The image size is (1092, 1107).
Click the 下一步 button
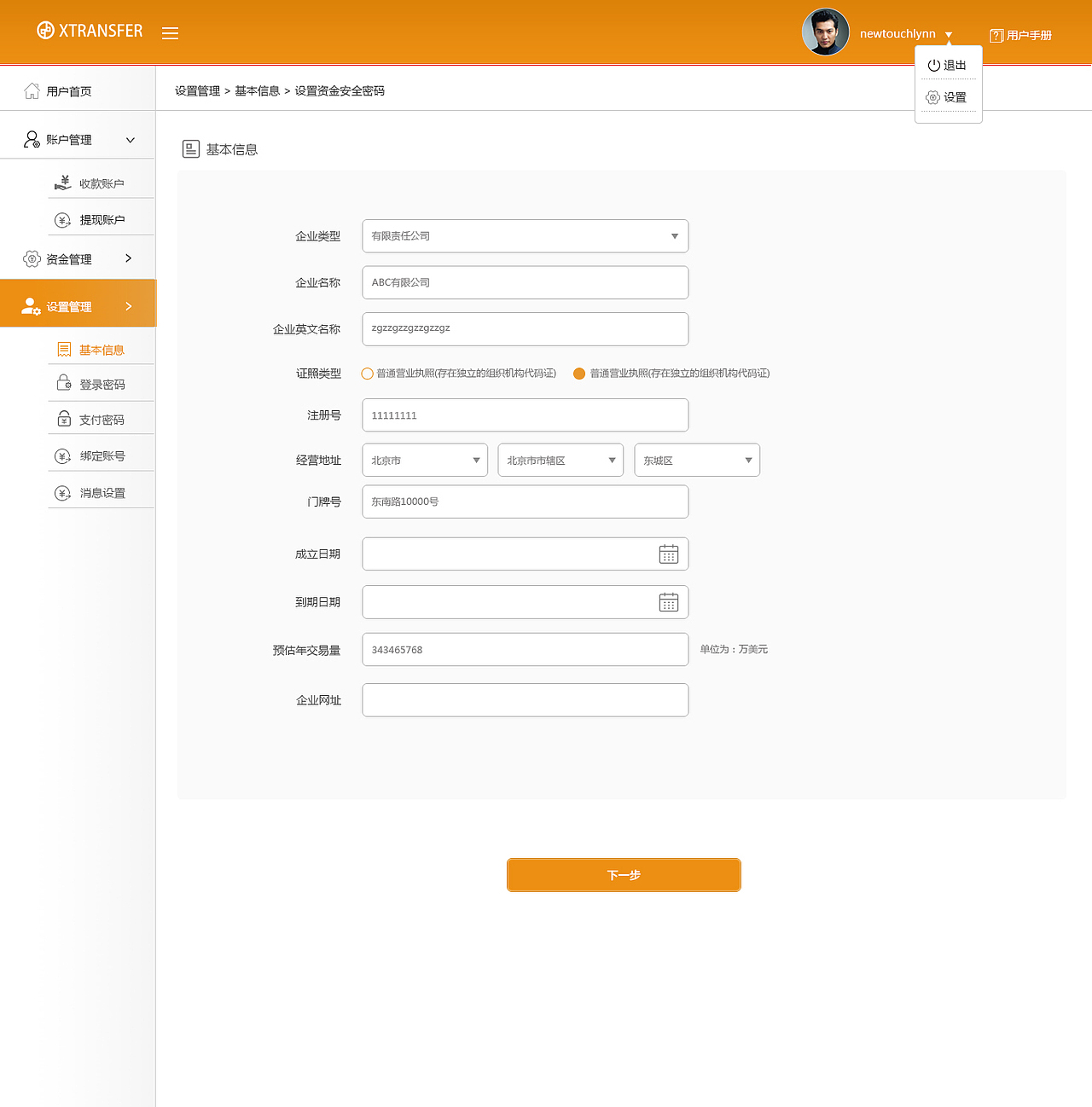[624, 875]
